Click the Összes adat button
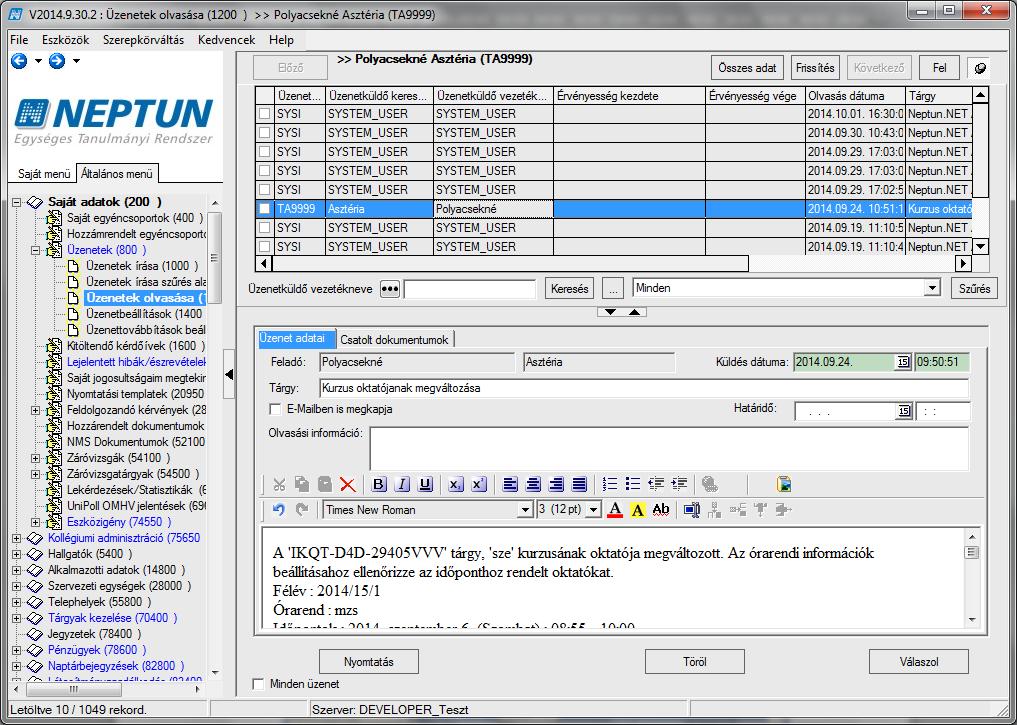Viewport: 1017px width, 725px height. (747, 68)
